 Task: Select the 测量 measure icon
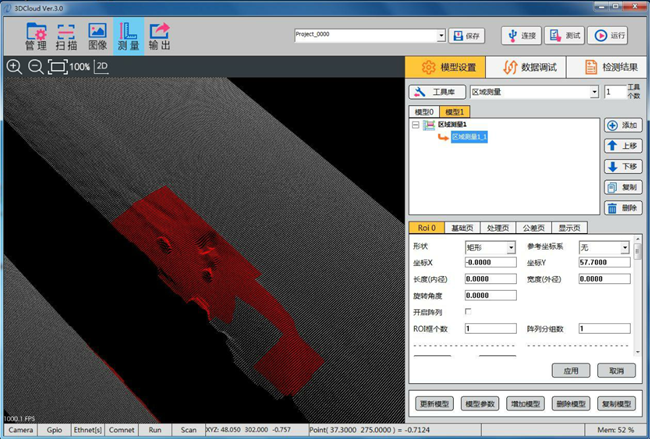coord(129,36)
